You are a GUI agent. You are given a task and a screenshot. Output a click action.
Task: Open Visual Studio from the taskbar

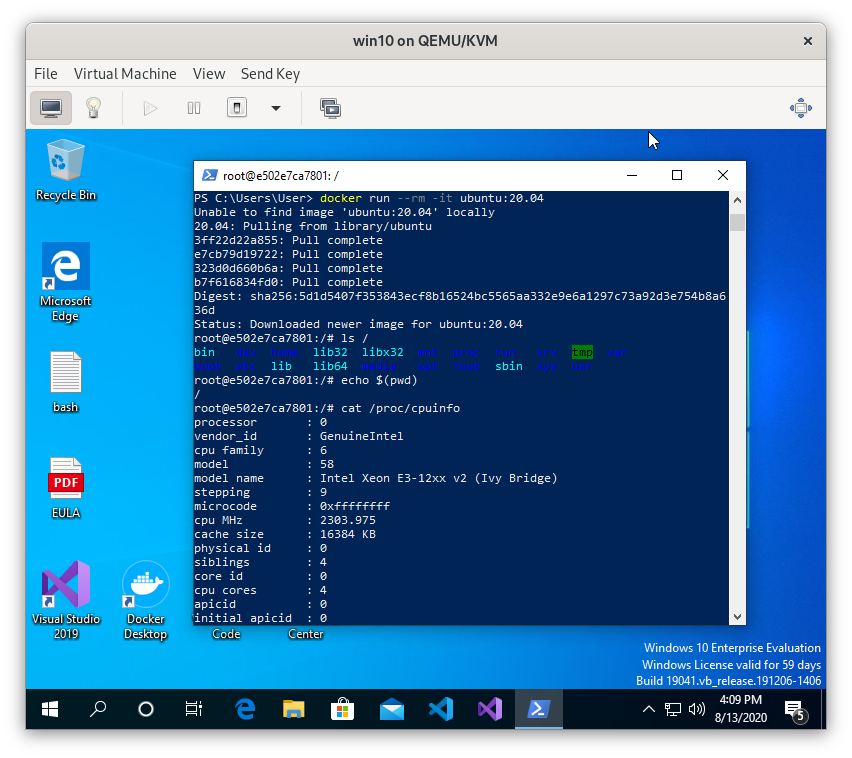[x=490, y=709]
